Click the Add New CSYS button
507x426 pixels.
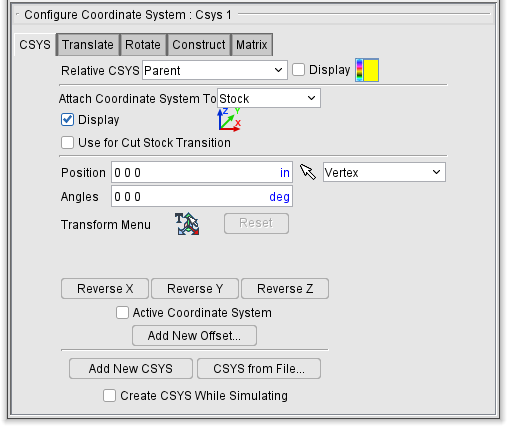[x=131, y=369]
